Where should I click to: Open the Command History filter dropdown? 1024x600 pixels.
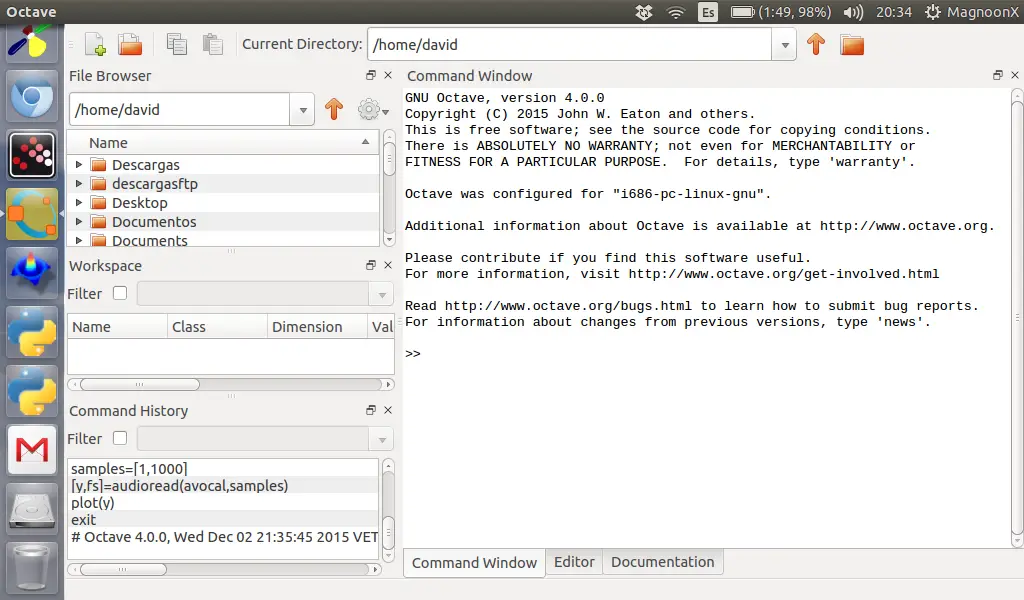tap(382, 439)
